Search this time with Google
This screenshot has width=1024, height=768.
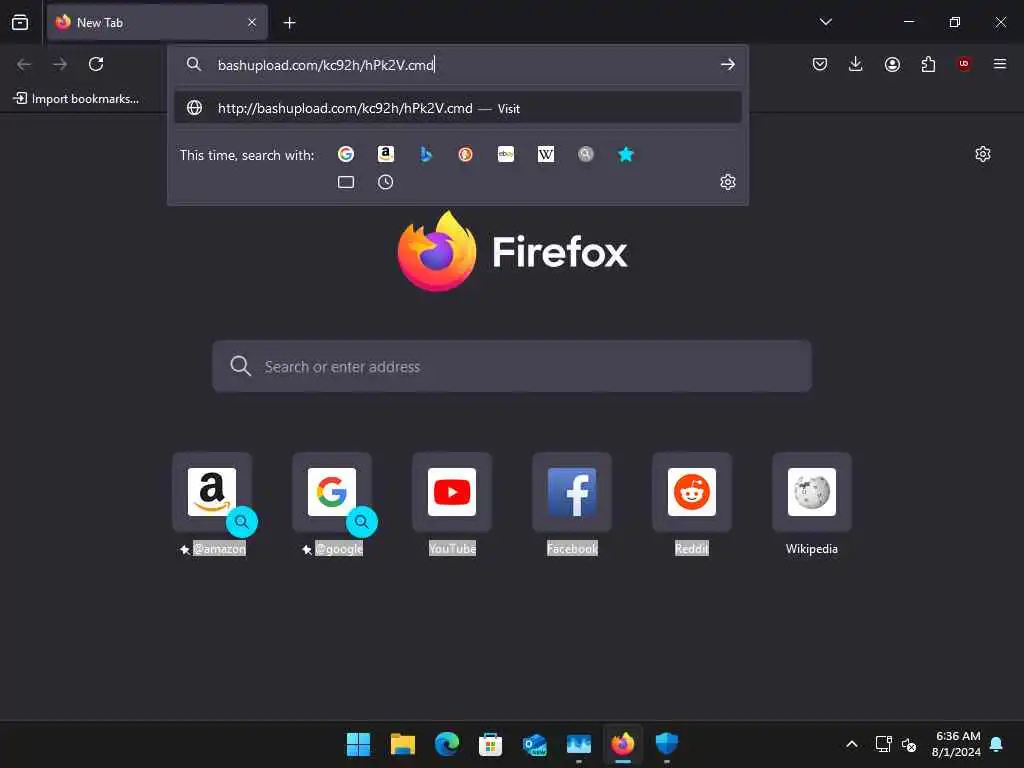[x=346, y=154]
